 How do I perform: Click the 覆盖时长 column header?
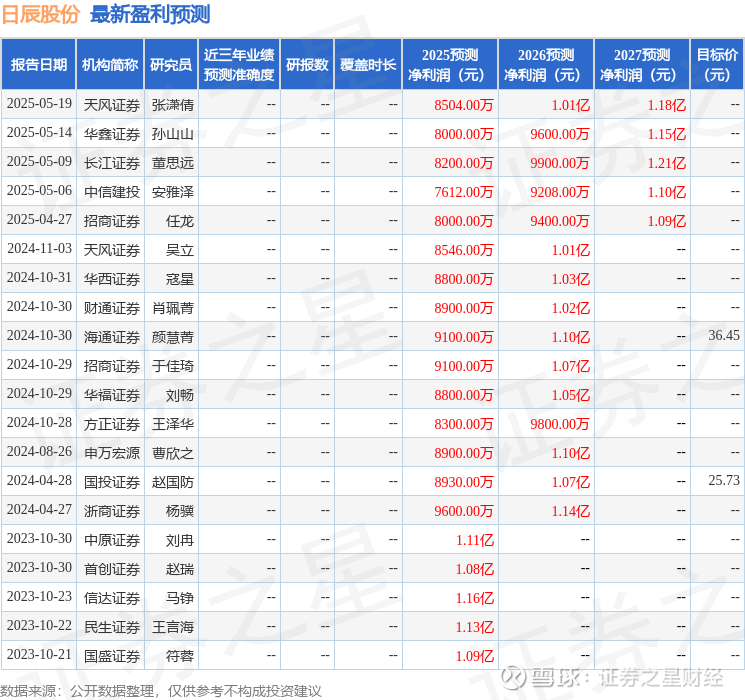pyautogui.click(x=368, y=65)
